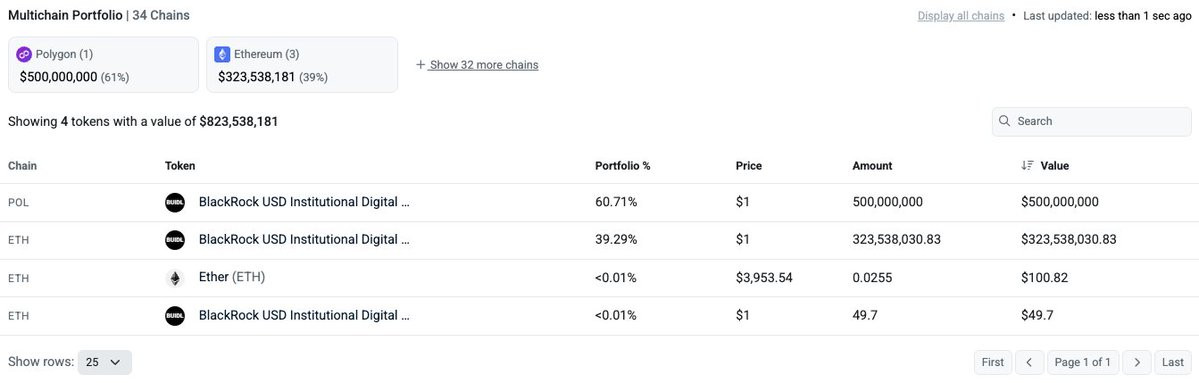Image resolution: width=1199 pixels, height=383 pixels.
Task: Click the Polygon chain logo icon
Action: [24, 54]
